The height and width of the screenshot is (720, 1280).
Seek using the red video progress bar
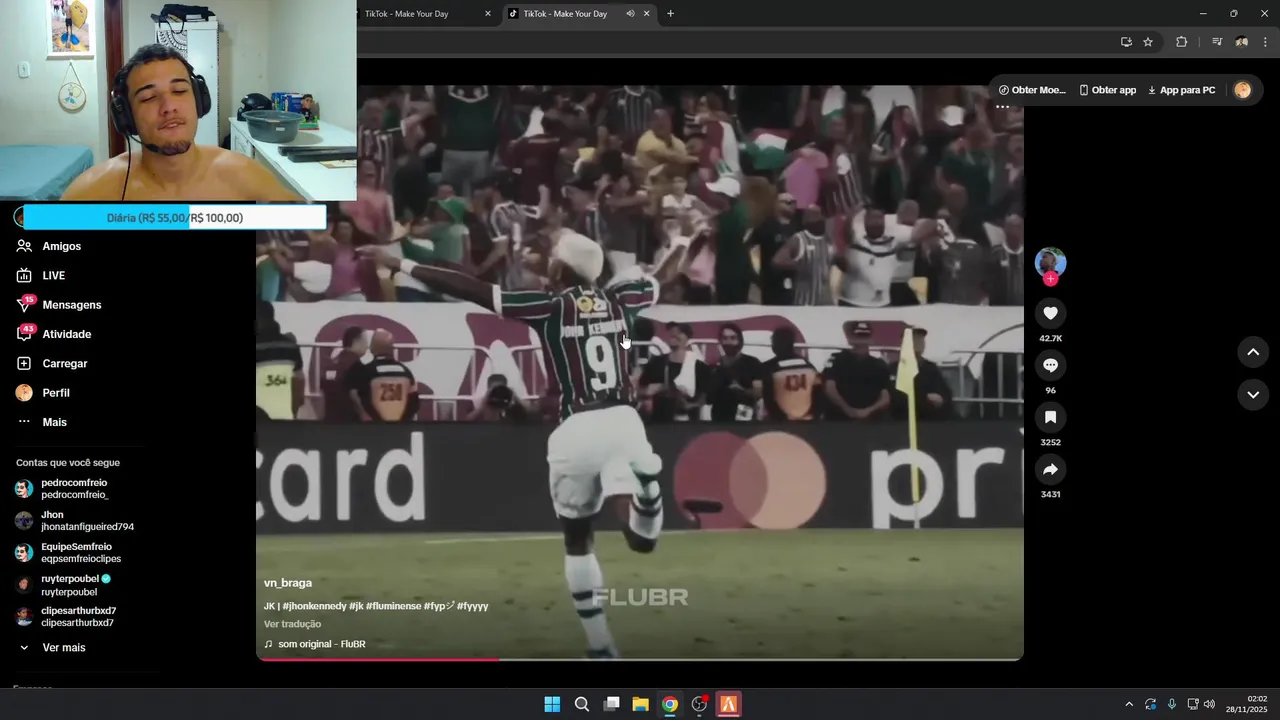click(640, 659)
